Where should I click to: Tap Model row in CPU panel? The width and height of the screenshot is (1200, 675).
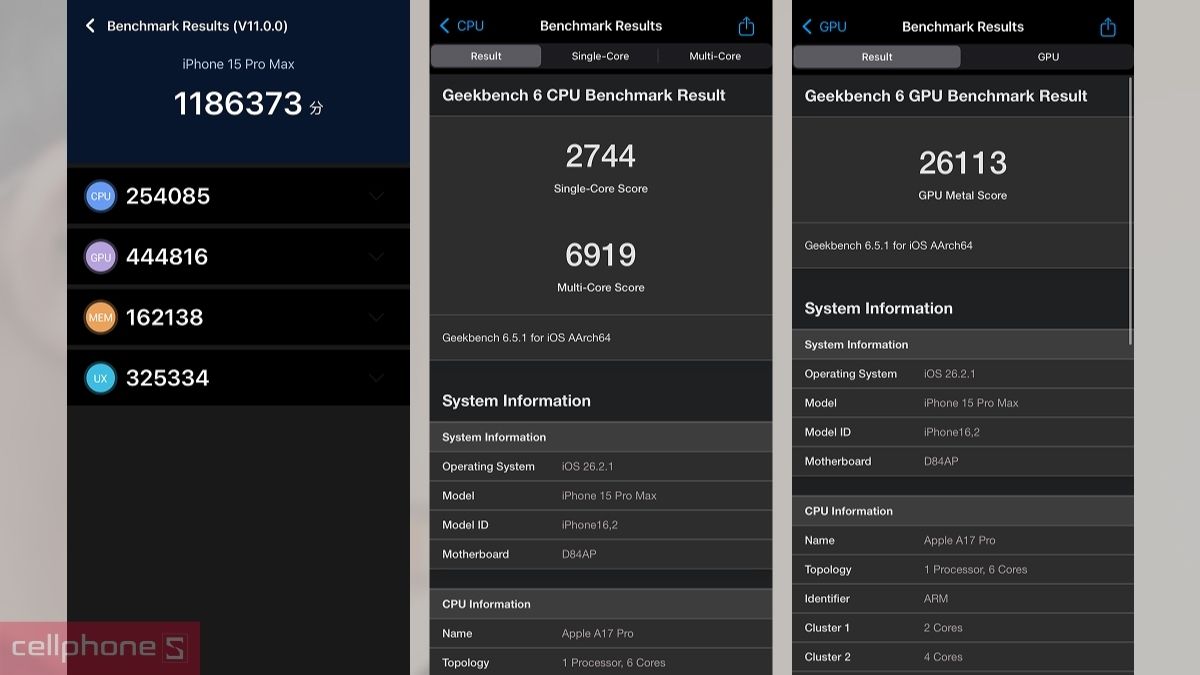click(x=601, y=495)
